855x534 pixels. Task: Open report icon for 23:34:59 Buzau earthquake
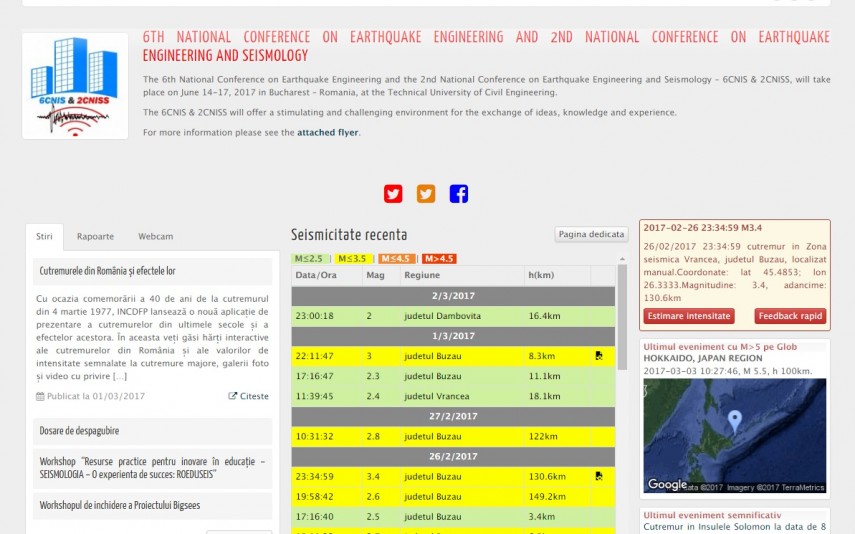(x=599, y=476)
